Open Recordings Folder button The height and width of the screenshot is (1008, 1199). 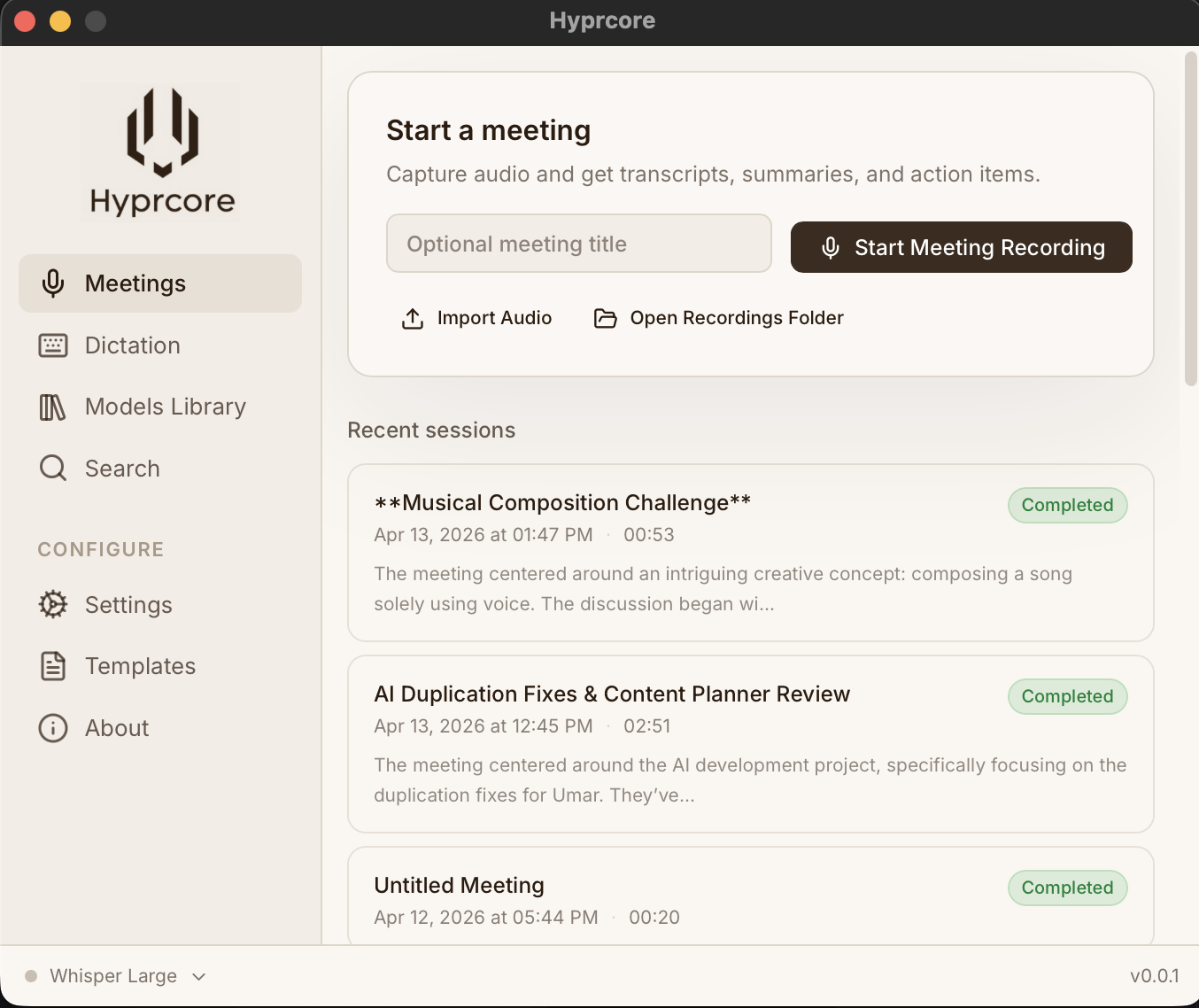pos(719,318)
